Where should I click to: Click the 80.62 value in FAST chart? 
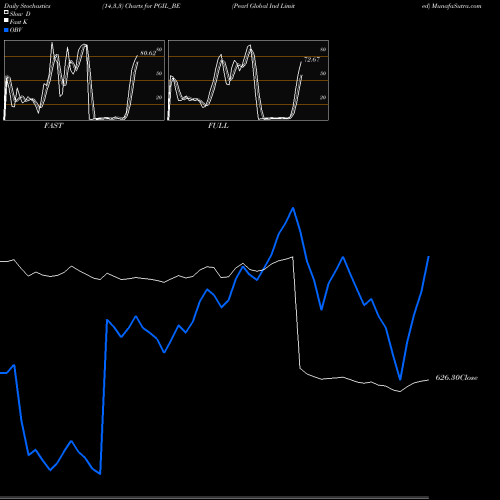(x=148, y=53)
